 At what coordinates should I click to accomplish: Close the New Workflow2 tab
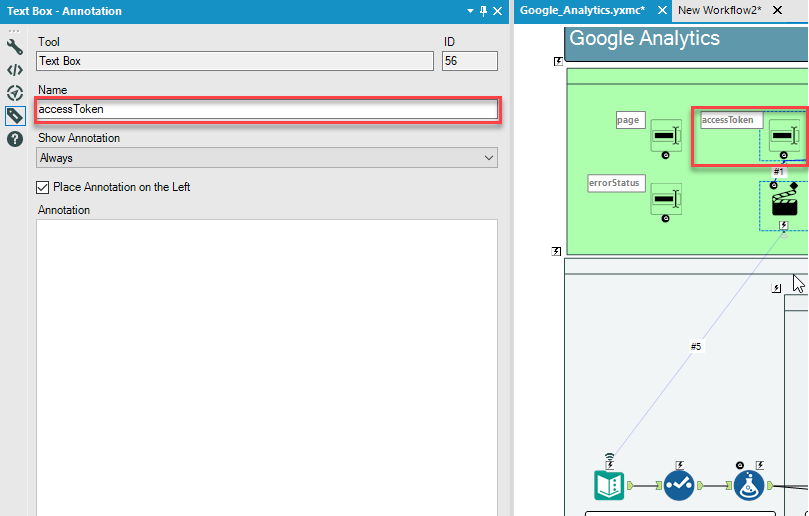[778, 10]
